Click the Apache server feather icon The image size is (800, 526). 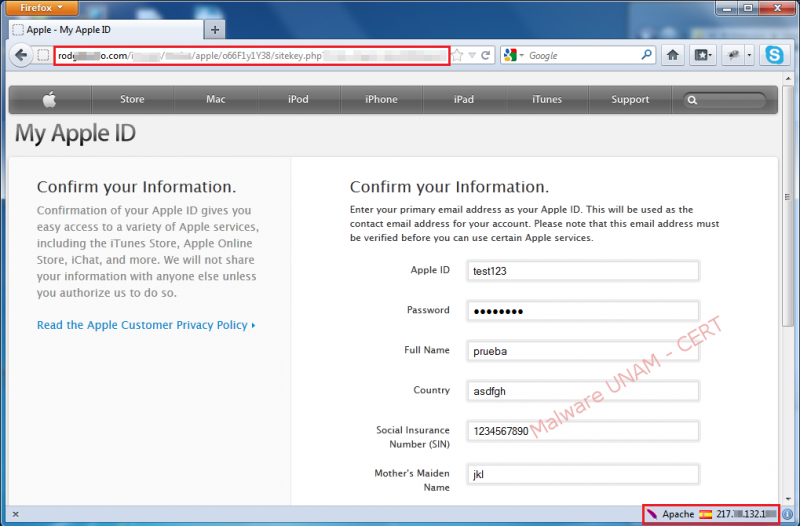652,514
